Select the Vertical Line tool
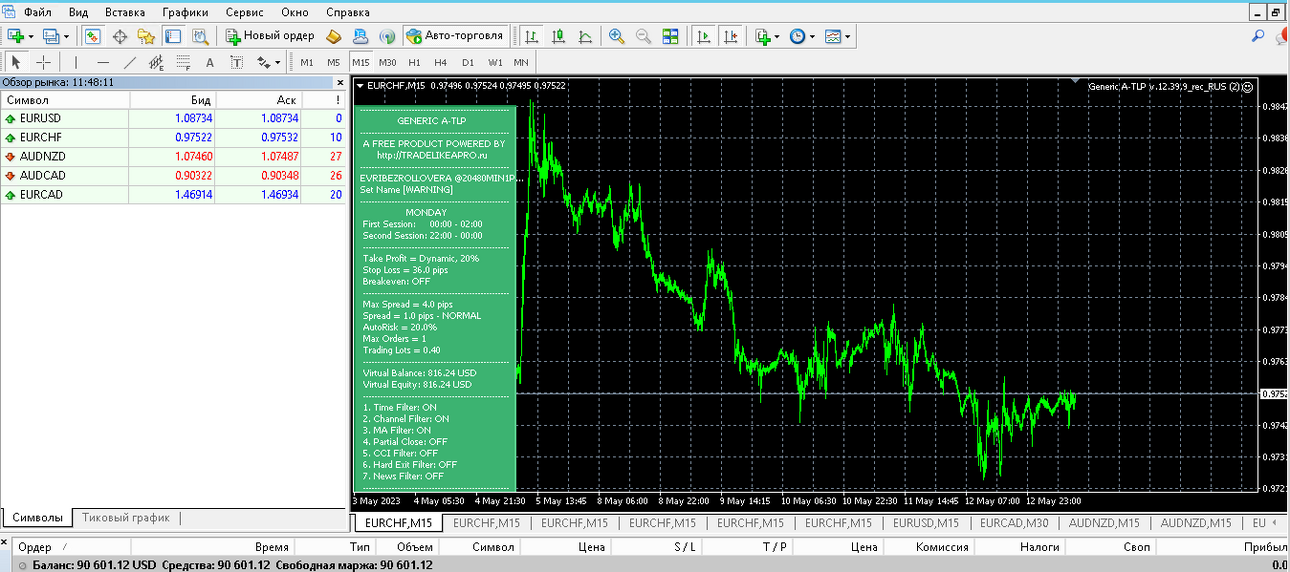1290x572 pixels. 76,62
